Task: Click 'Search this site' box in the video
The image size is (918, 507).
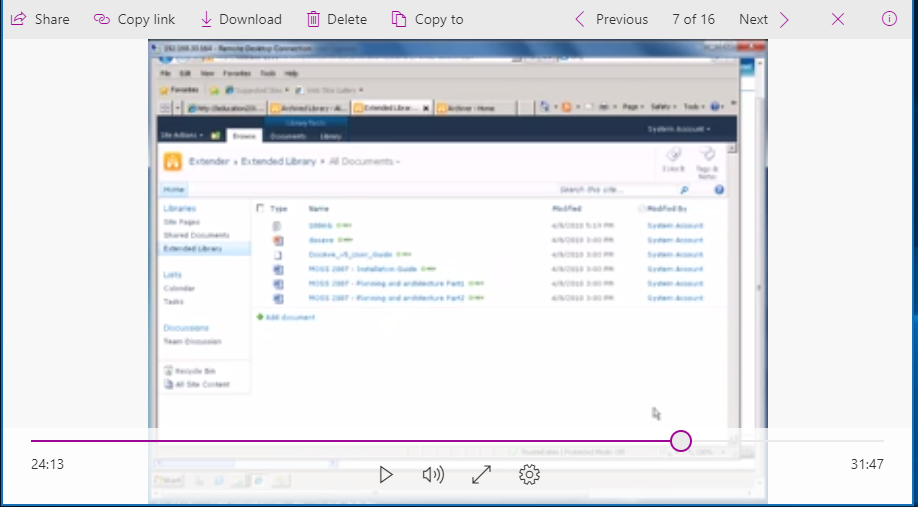Action: 618,190
